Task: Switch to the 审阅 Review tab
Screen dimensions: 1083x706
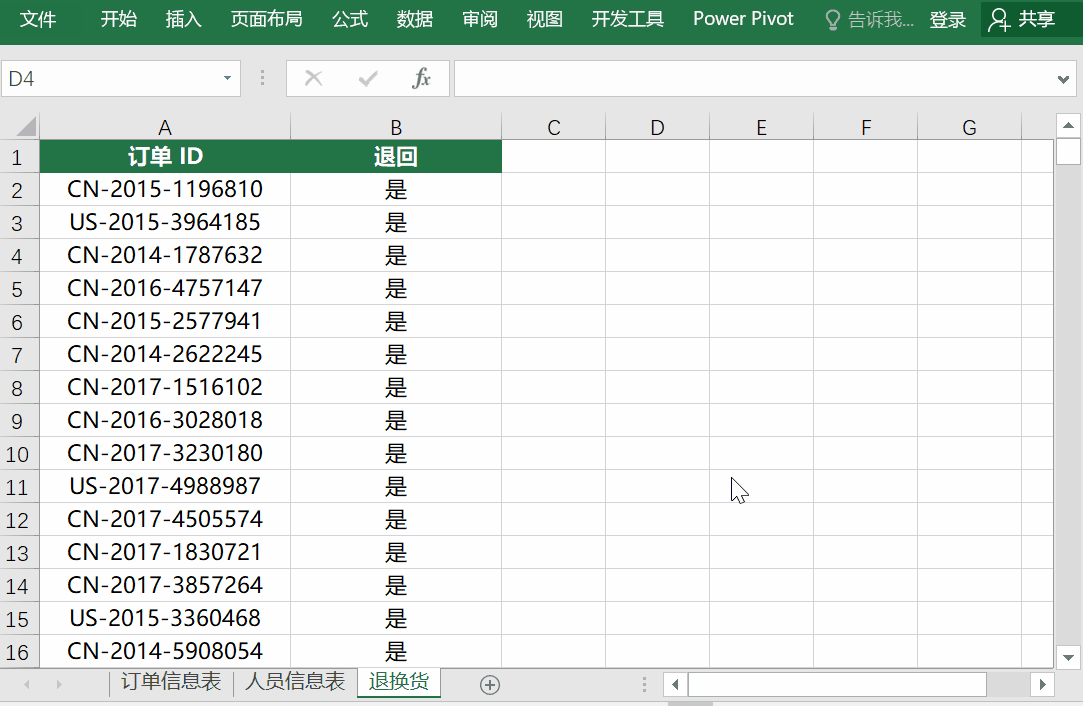Action: (x=480, y=19)
